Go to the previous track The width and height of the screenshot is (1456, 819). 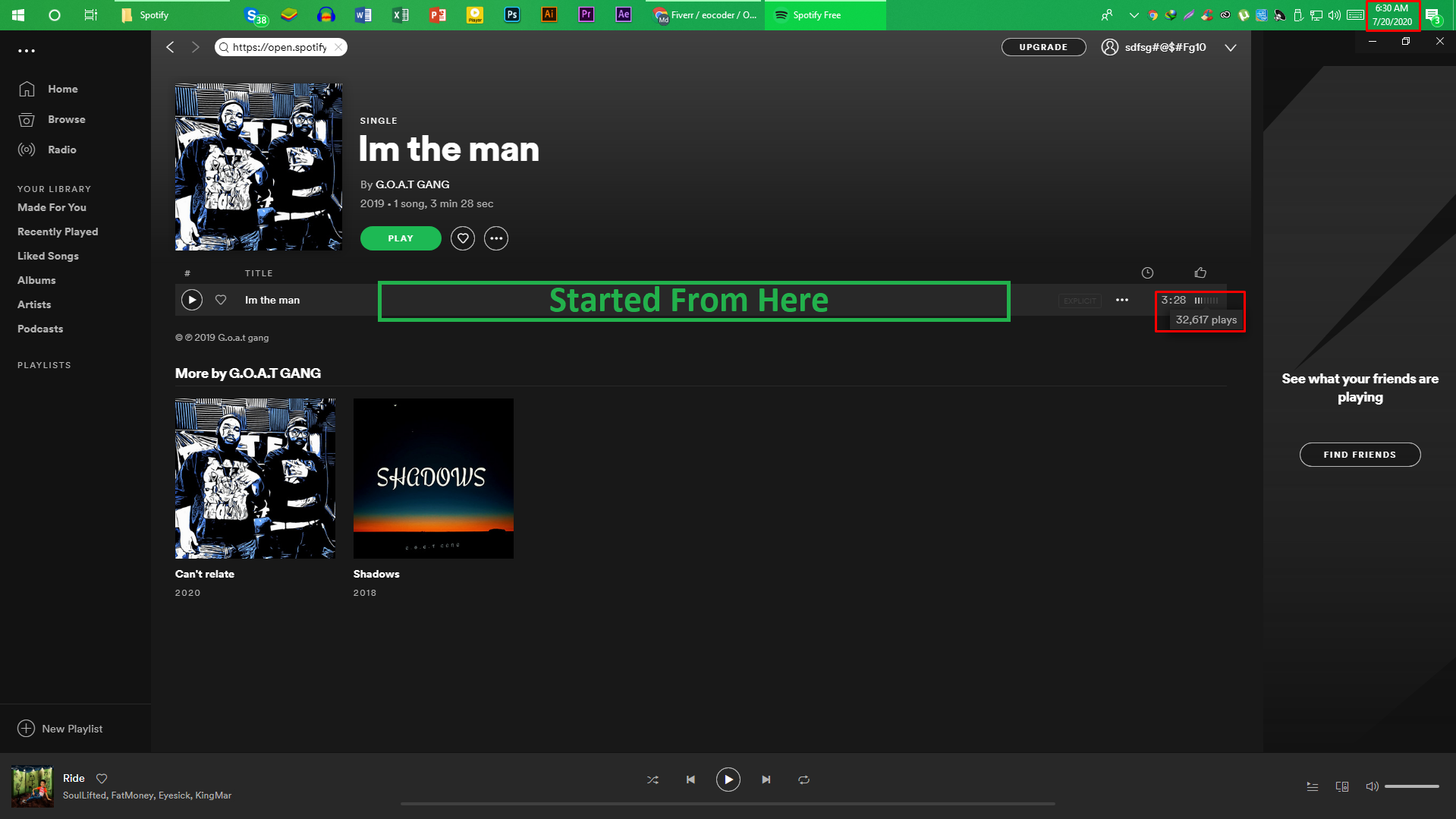coord(690,780)
